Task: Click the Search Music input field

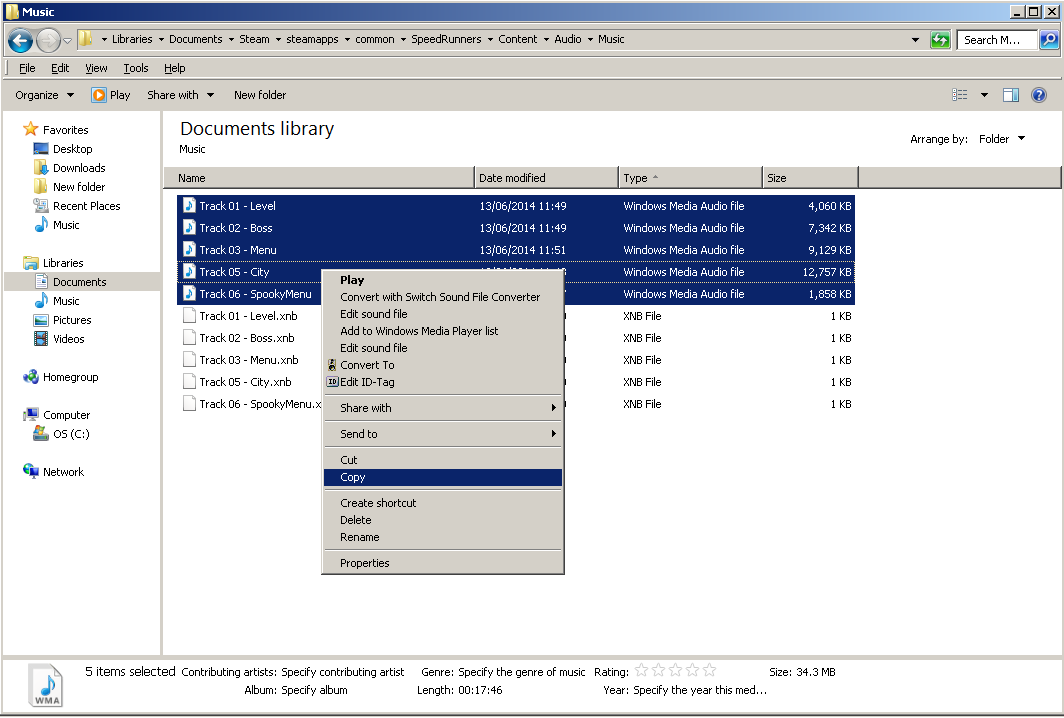Action: click(x=997, y=40)
